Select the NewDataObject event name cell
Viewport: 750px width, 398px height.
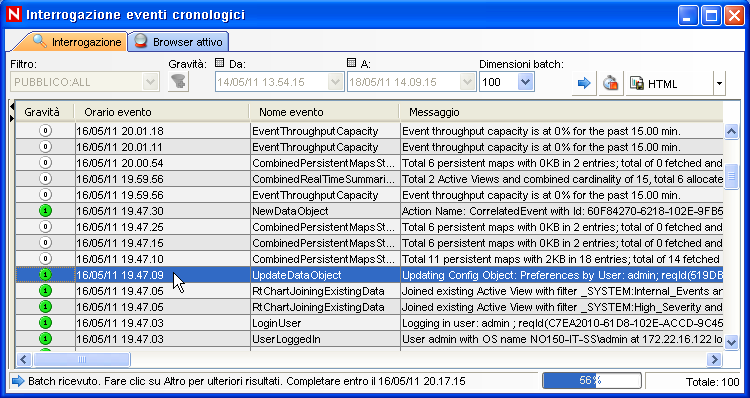click(x=325, y=211)
